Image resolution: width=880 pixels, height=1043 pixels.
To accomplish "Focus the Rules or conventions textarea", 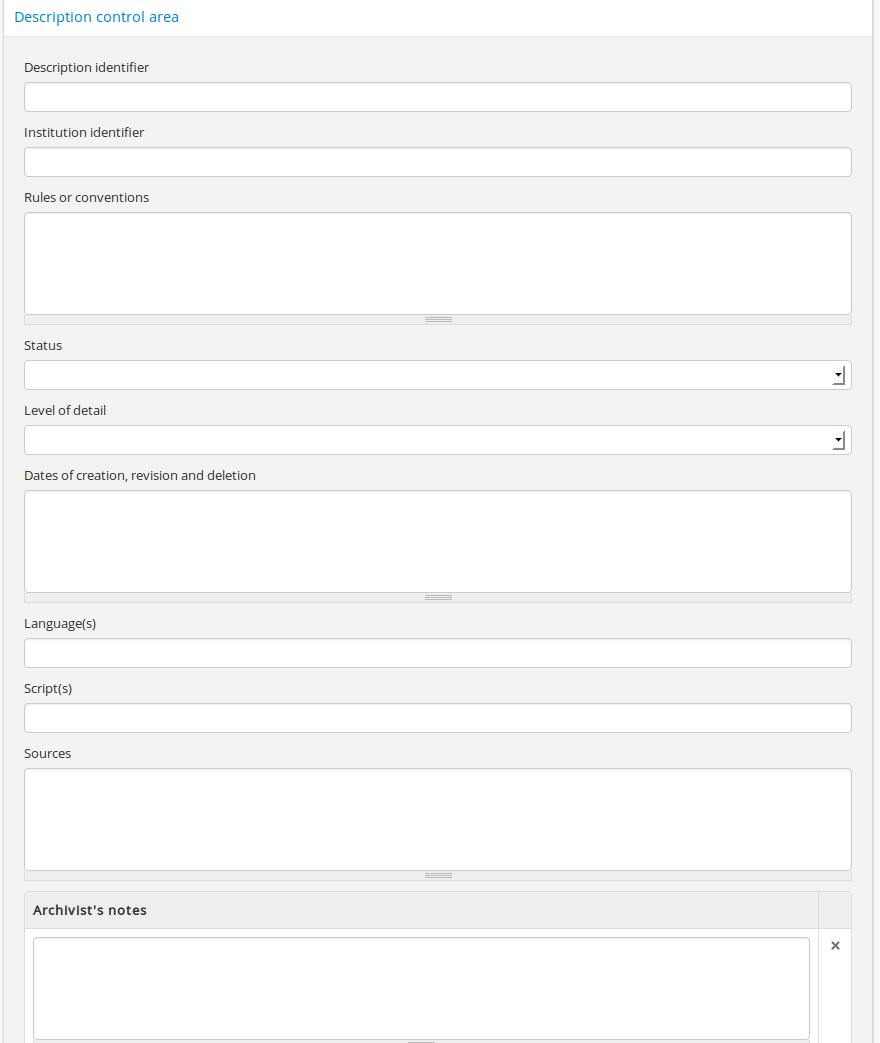I will (438, 264).
